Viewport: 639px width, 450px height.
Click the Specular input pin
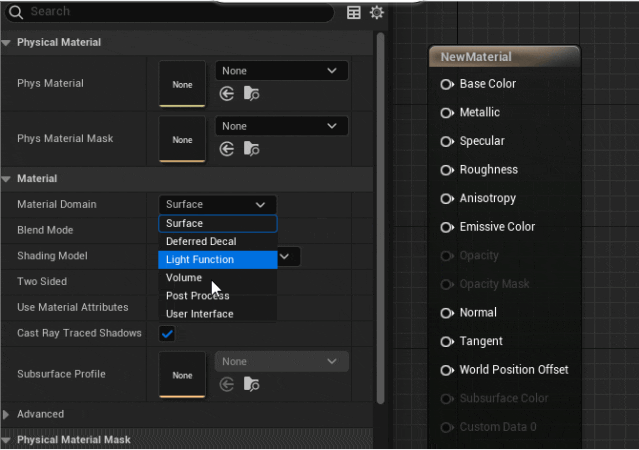click(447, 141)
